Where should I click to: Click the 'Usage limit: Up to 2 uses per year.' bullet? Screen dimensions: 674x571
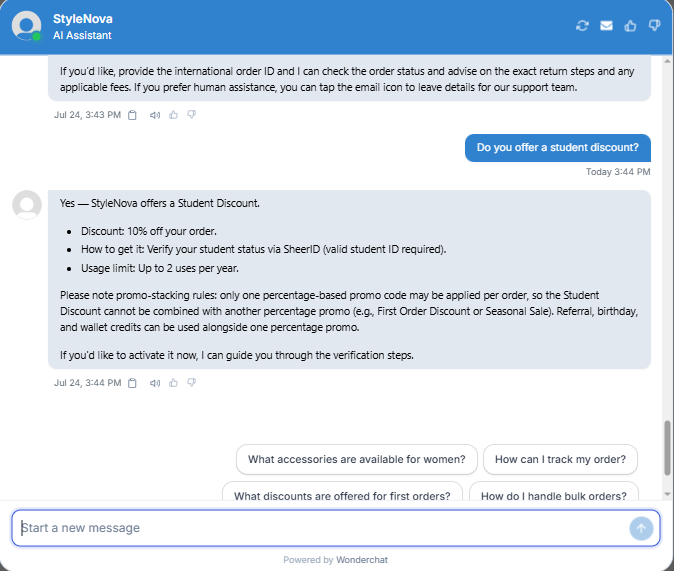pyautogui.click(x=160, y=268)
